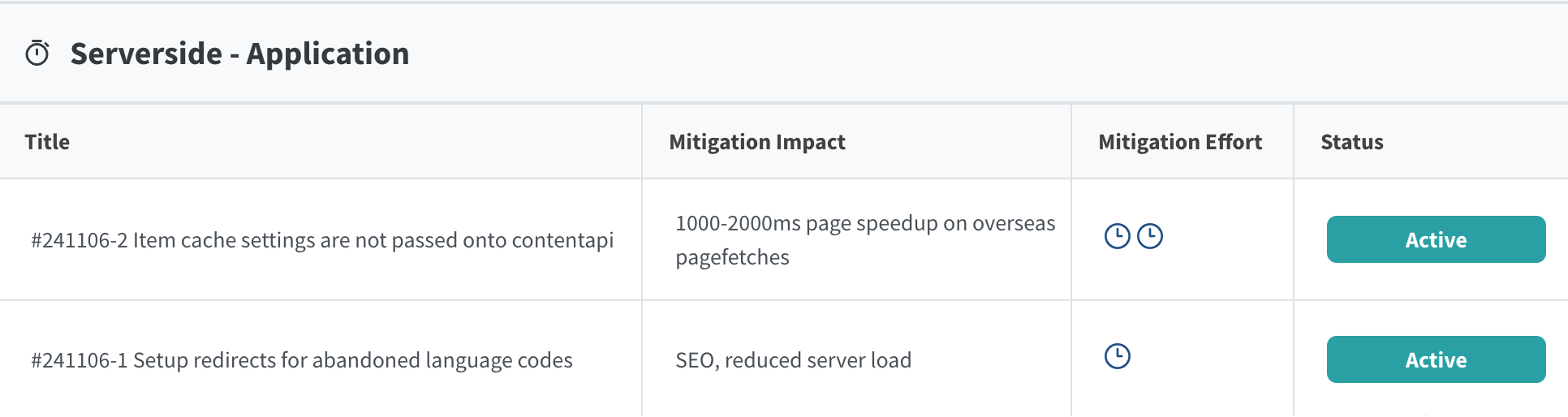Click Active status button for #241106-2
This screenshot has height=417, width=1568.
[1436, 239]
